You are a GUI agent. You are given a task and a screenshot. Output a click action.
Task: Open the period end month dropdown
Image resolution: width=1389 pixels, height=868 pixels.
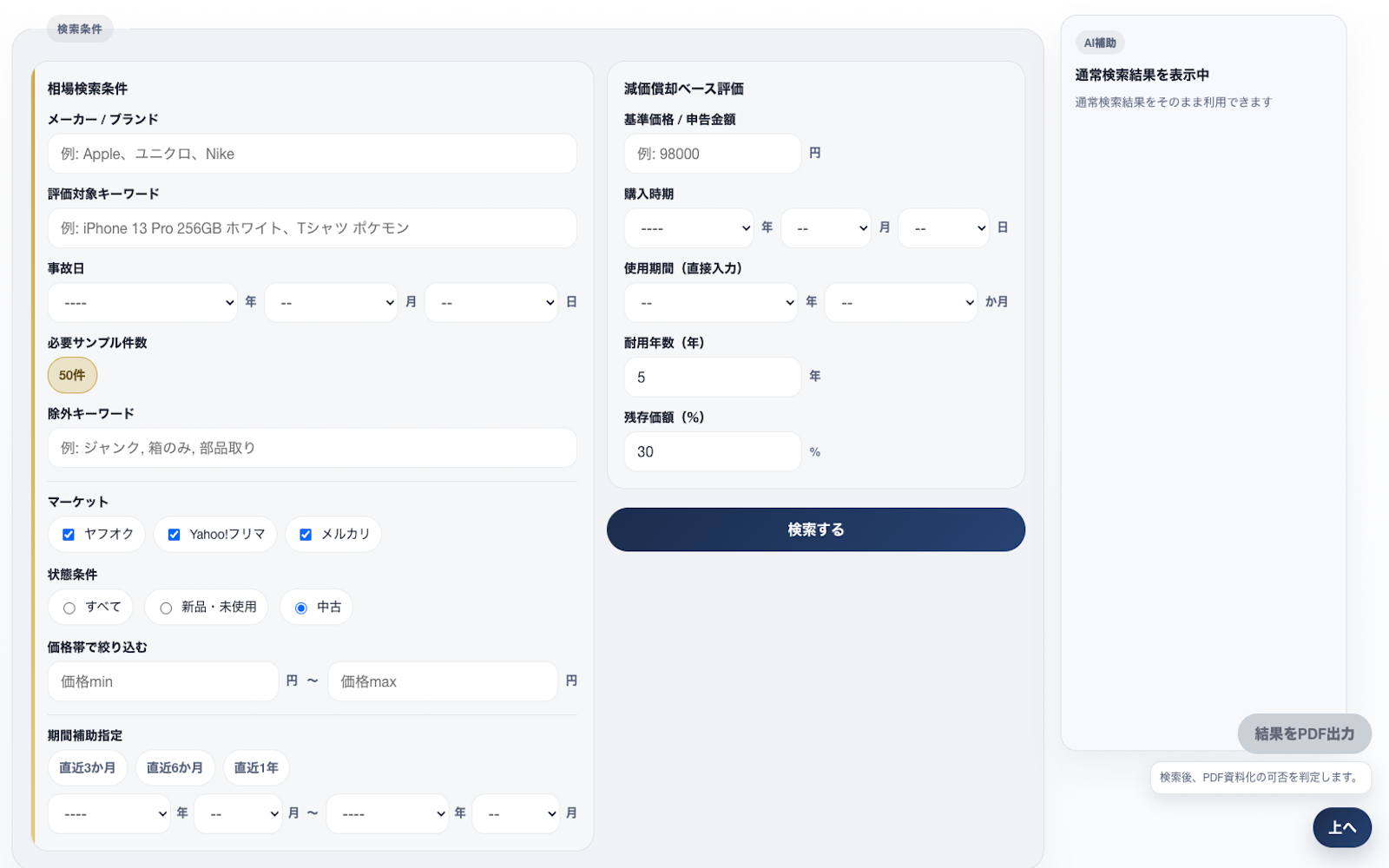pos(516,814)
